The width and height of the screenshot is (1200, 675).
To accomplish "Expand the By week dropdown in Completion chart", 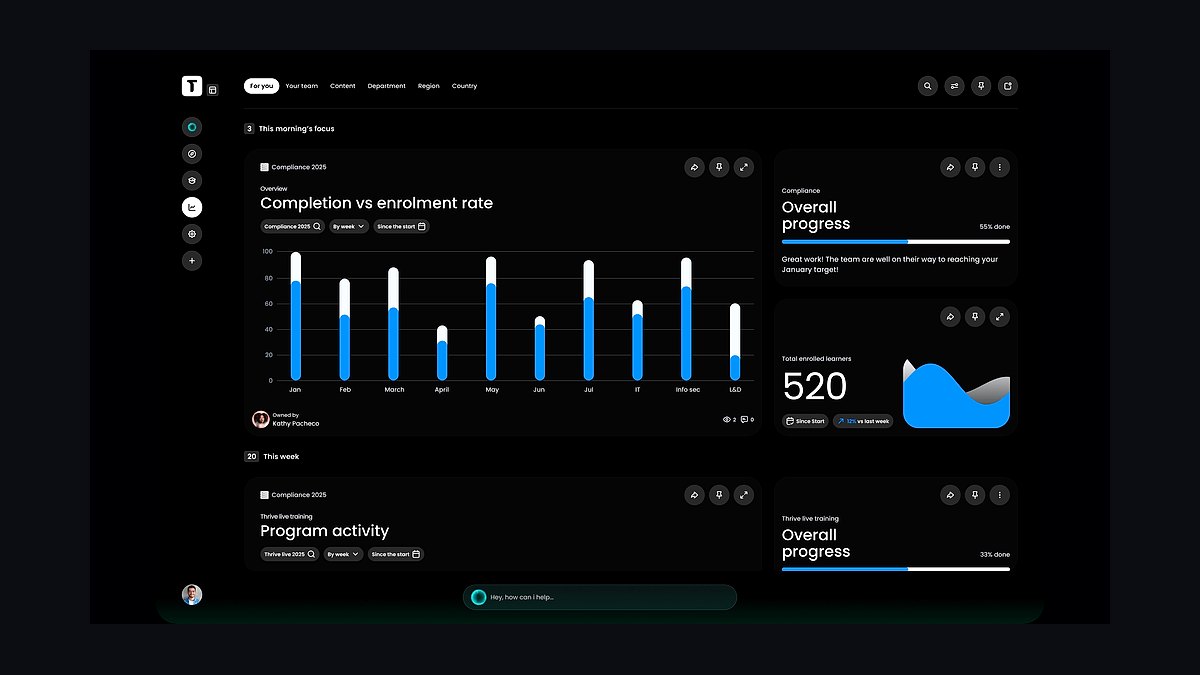I will 349,227.
